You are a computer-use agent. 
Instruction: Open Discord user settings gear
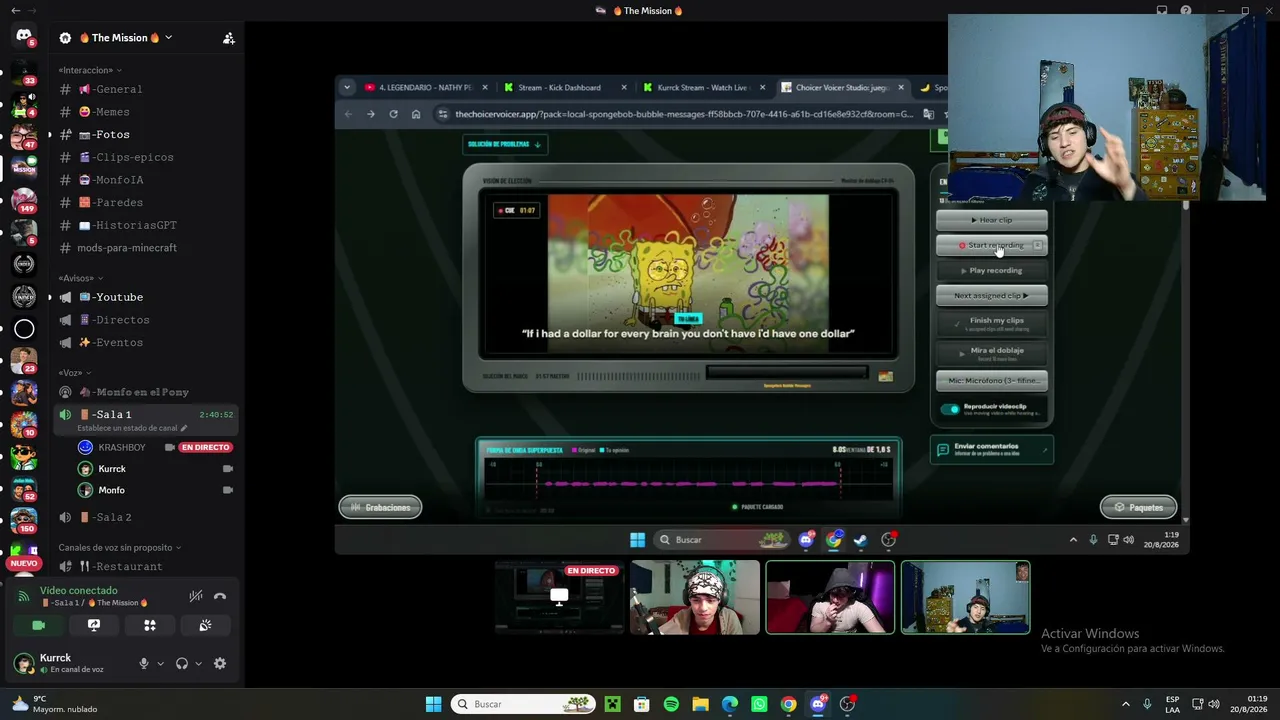coord(220,663)
